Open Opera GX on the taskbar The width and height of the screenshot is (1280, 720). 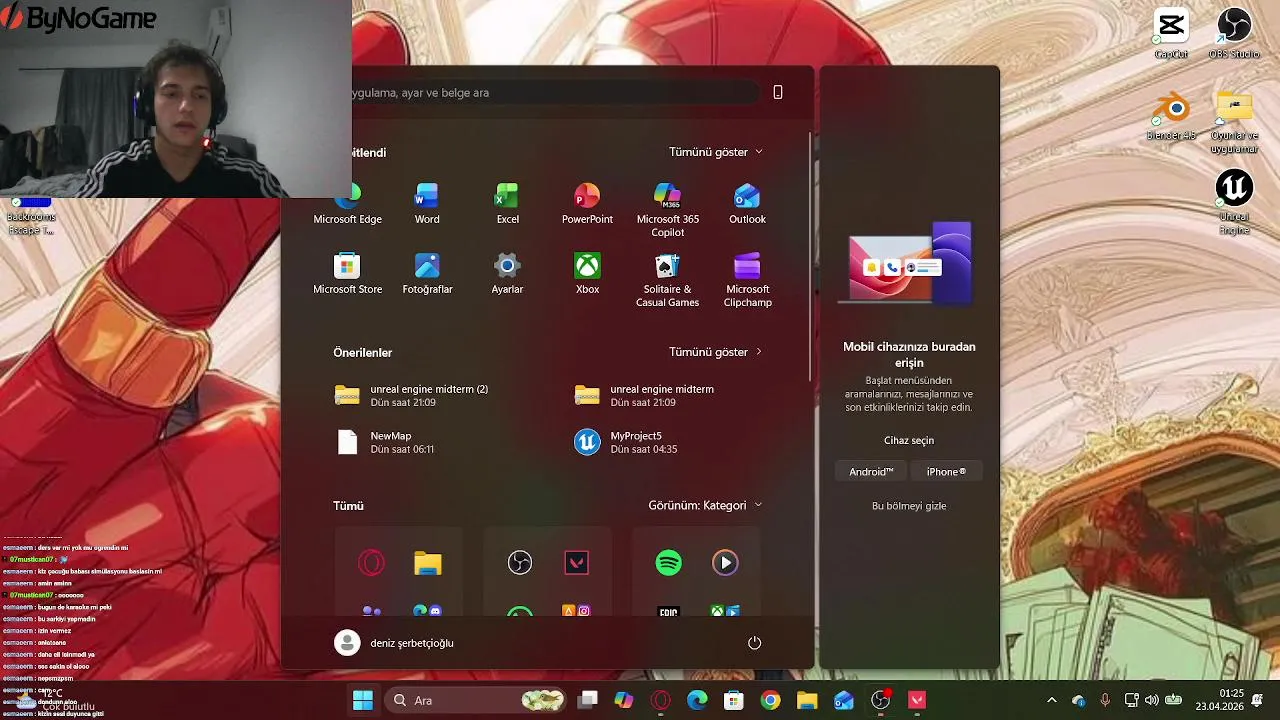pos(661,700)
